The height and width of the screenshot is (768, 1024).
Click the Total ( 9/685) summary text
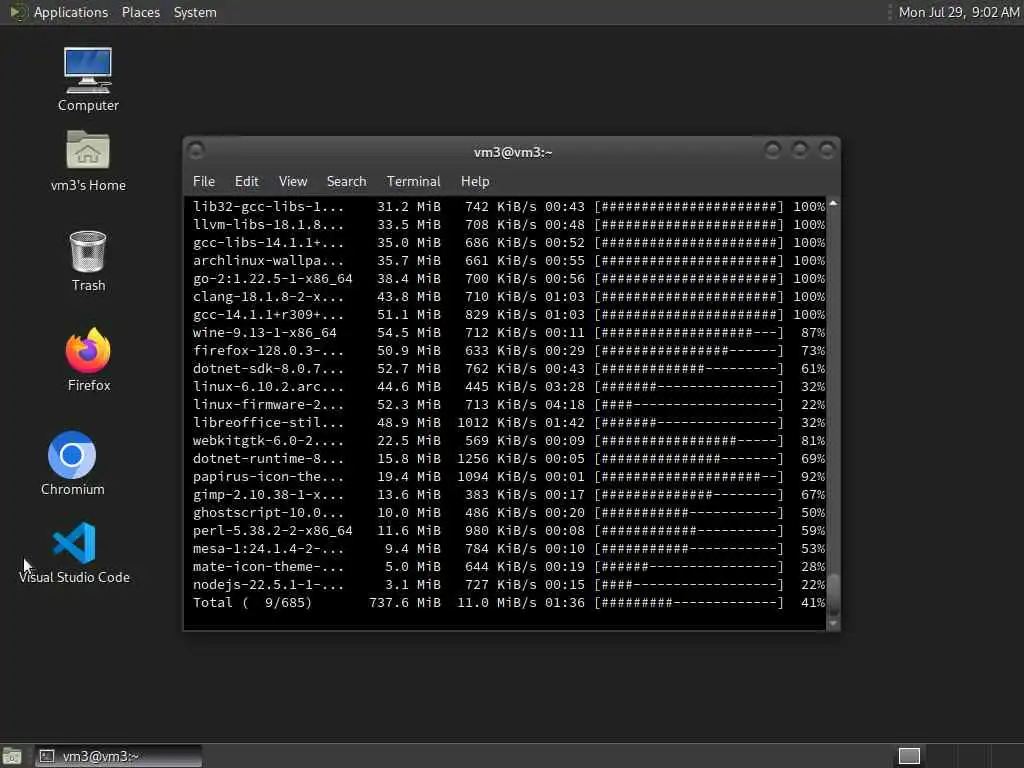click(252, 603)
